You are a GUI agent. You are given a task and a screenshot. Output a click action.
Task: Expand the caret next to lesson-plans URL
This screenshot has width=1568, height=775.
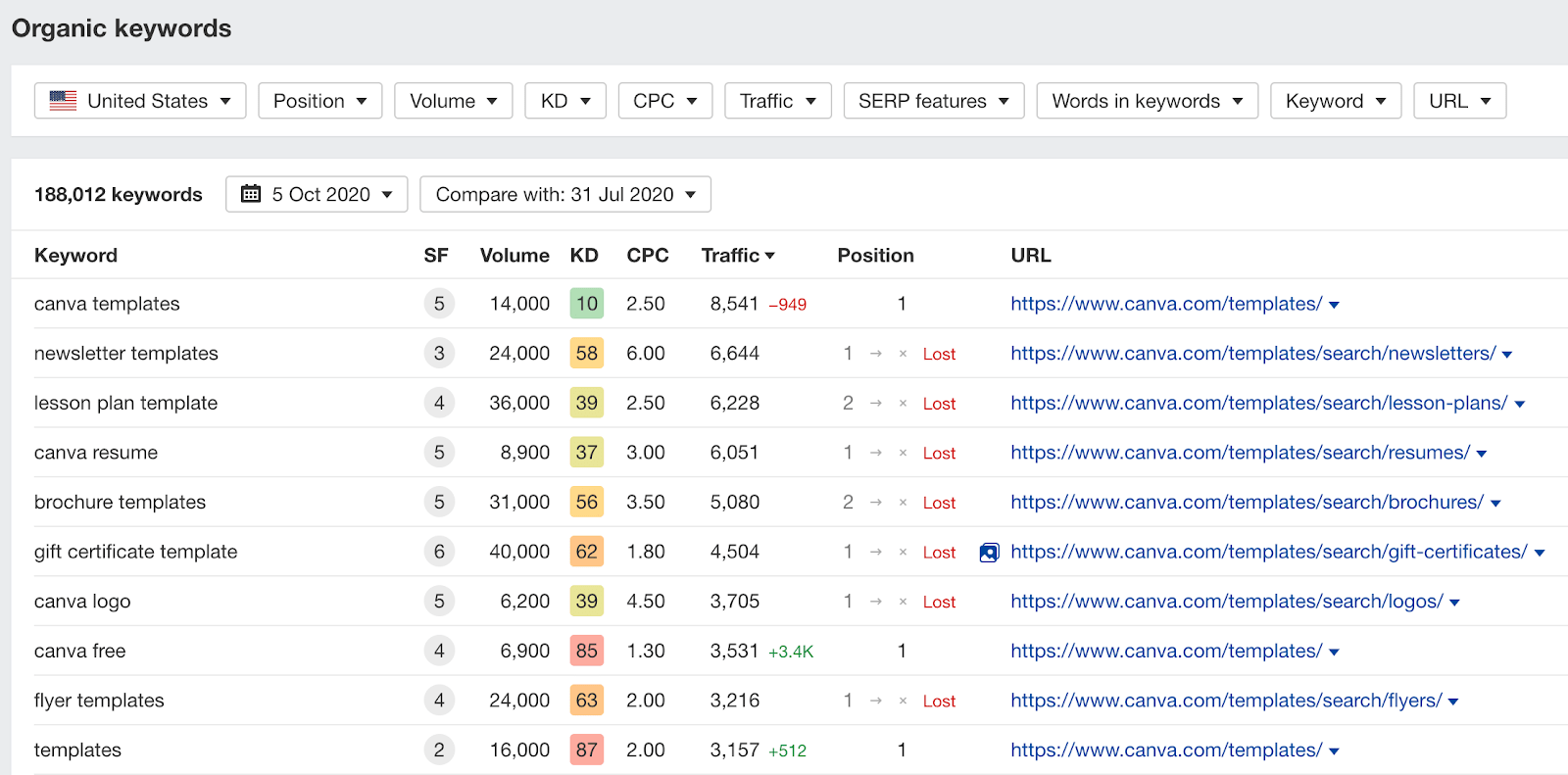(1520, 405)
